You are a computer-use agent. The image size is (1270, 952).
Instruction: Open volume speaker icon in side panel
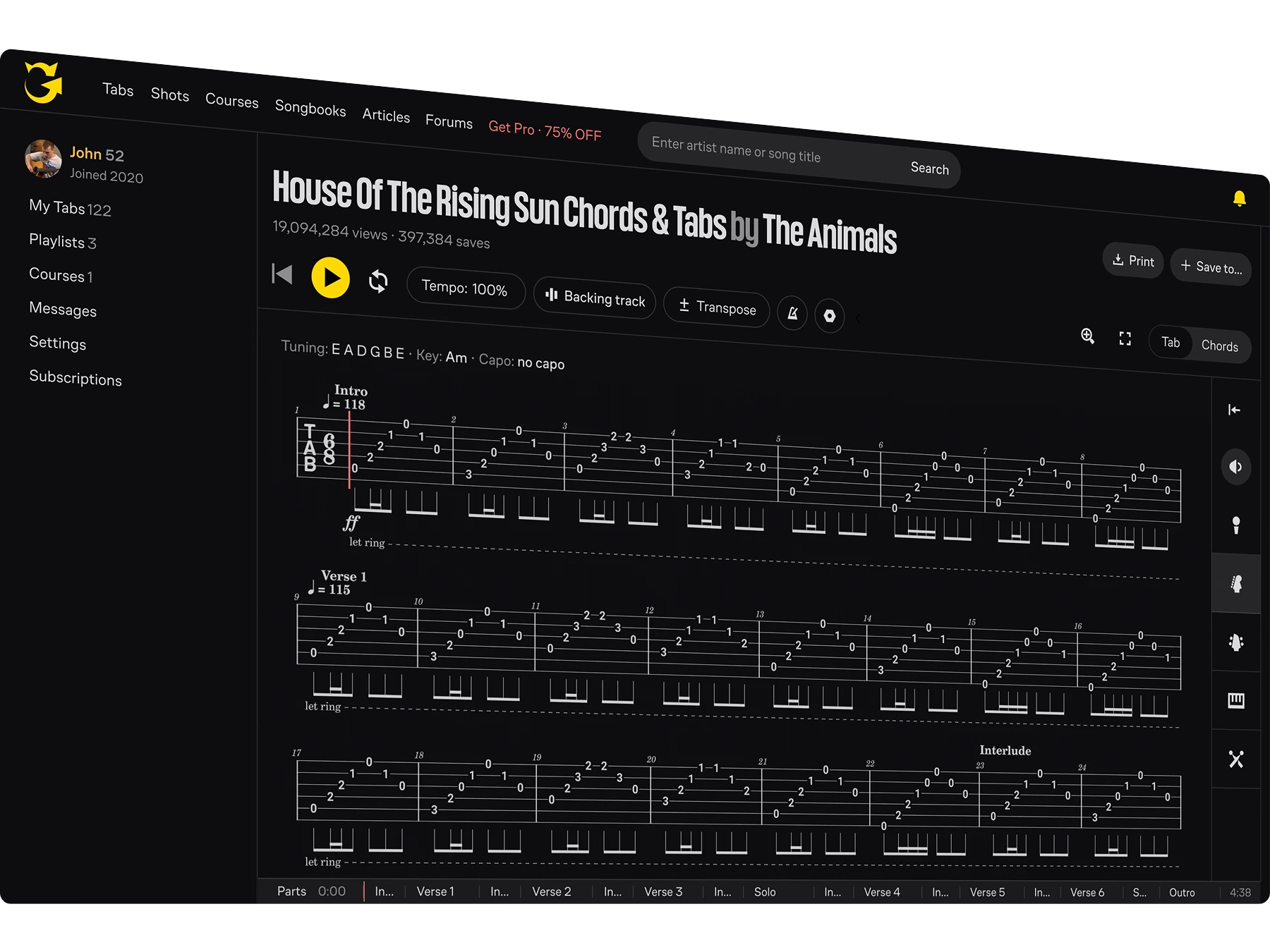(1236, 467)
